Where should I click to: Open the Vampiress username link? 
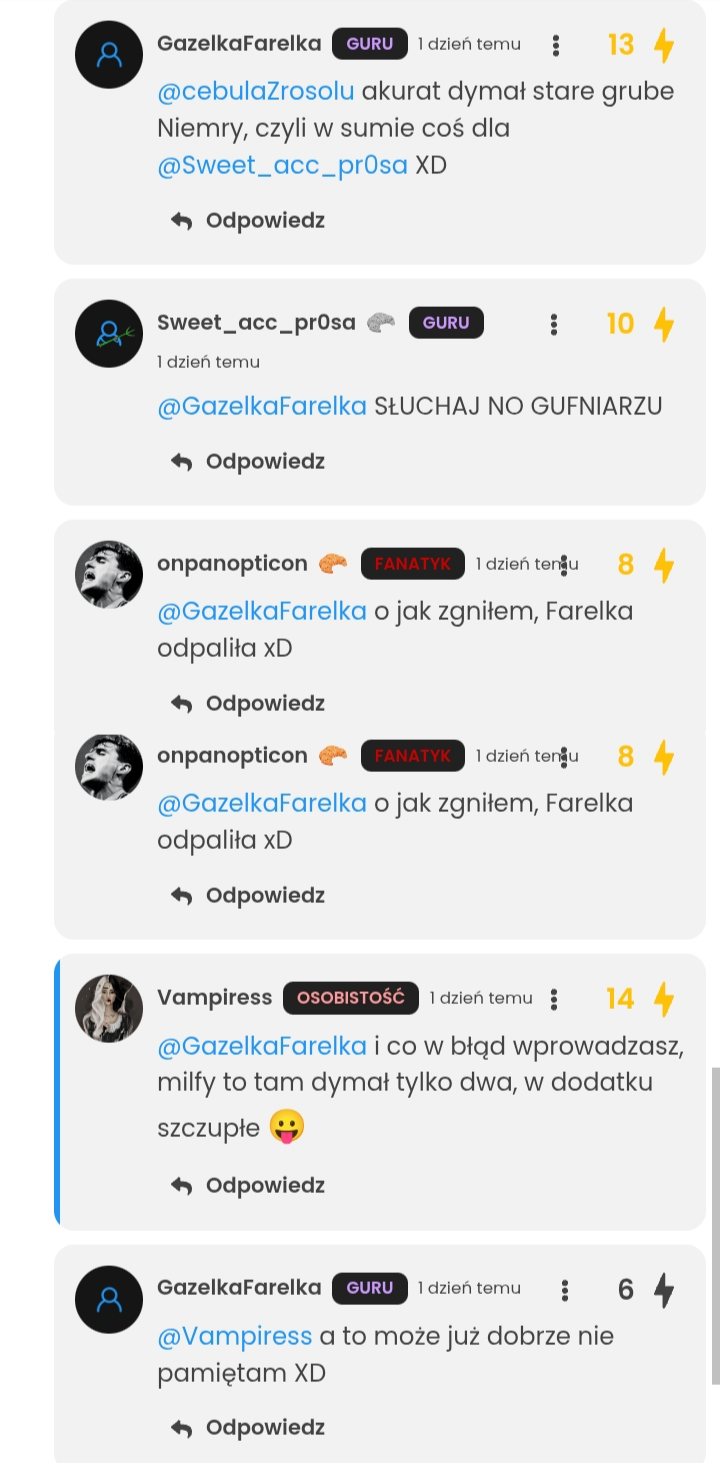214,998
